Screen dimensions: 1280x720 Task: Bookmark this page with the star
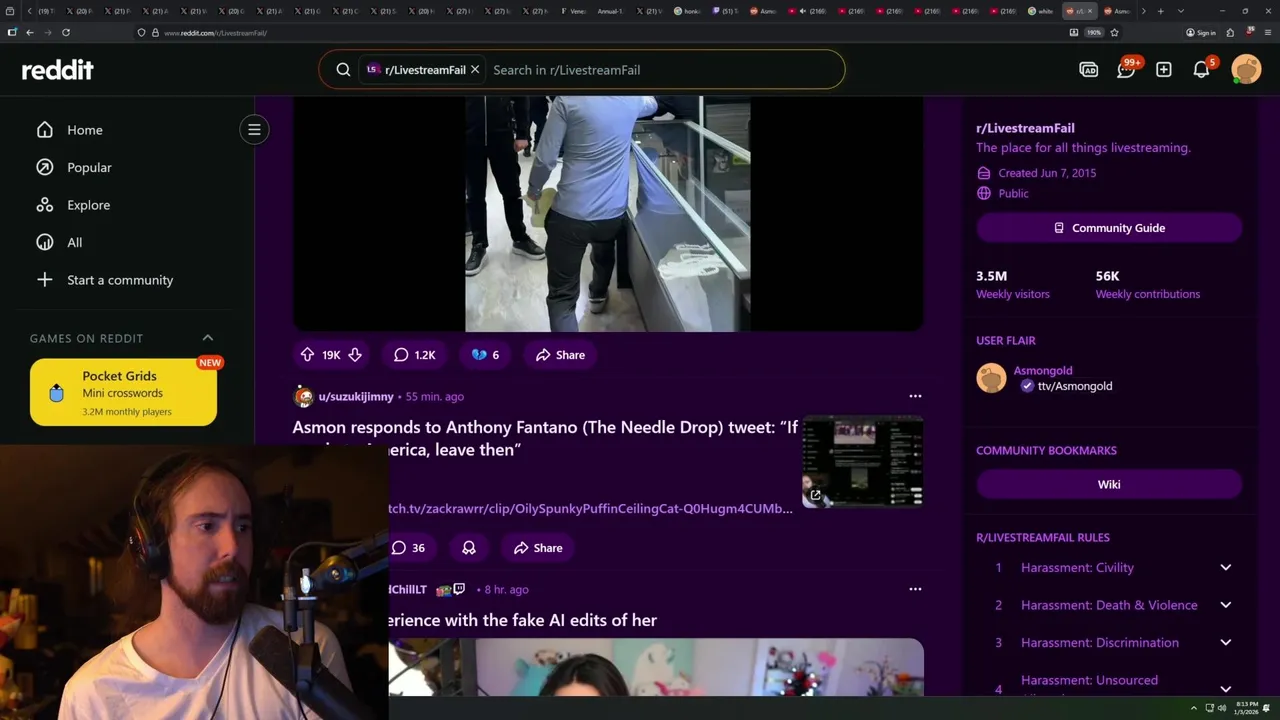[1114, 32]
